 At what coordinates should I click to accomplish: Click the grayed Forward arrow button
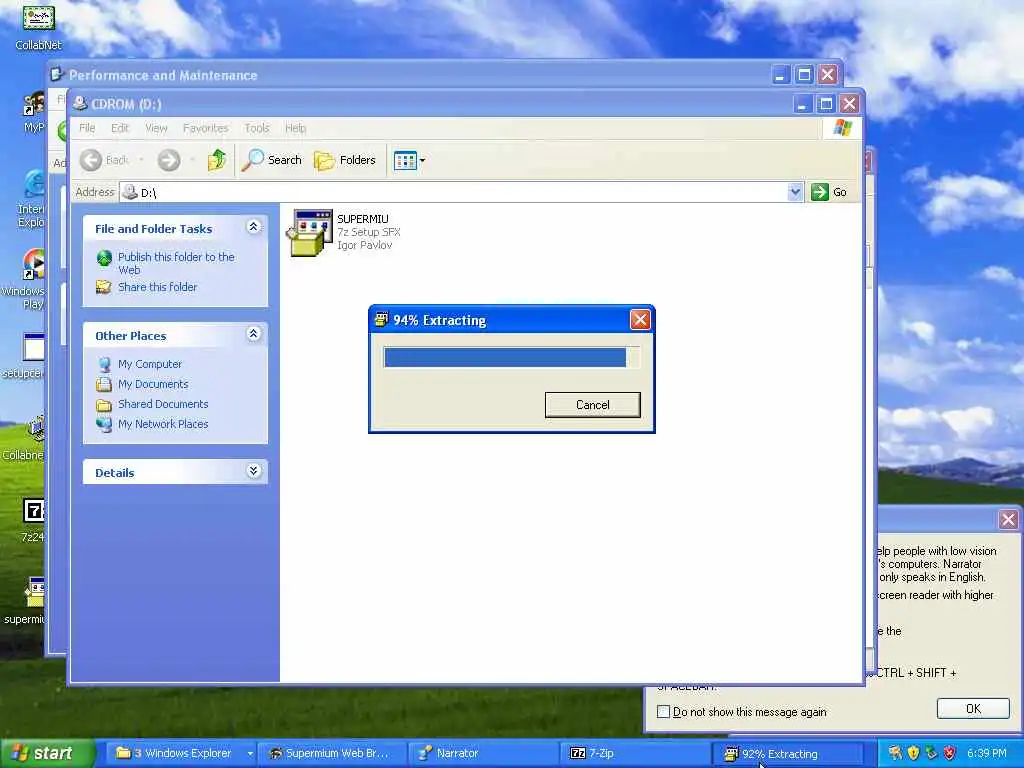pos(168,160)
